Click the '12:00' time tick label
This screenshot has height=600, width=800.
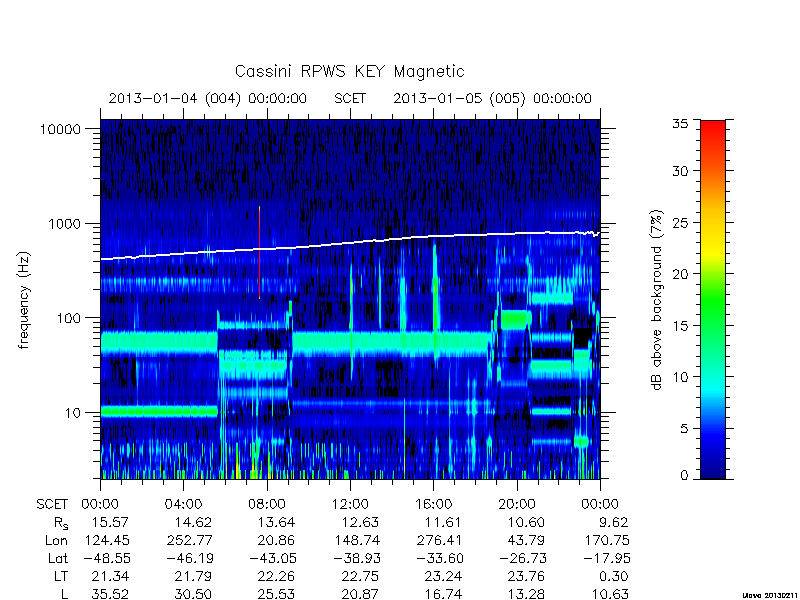[350, 505]
